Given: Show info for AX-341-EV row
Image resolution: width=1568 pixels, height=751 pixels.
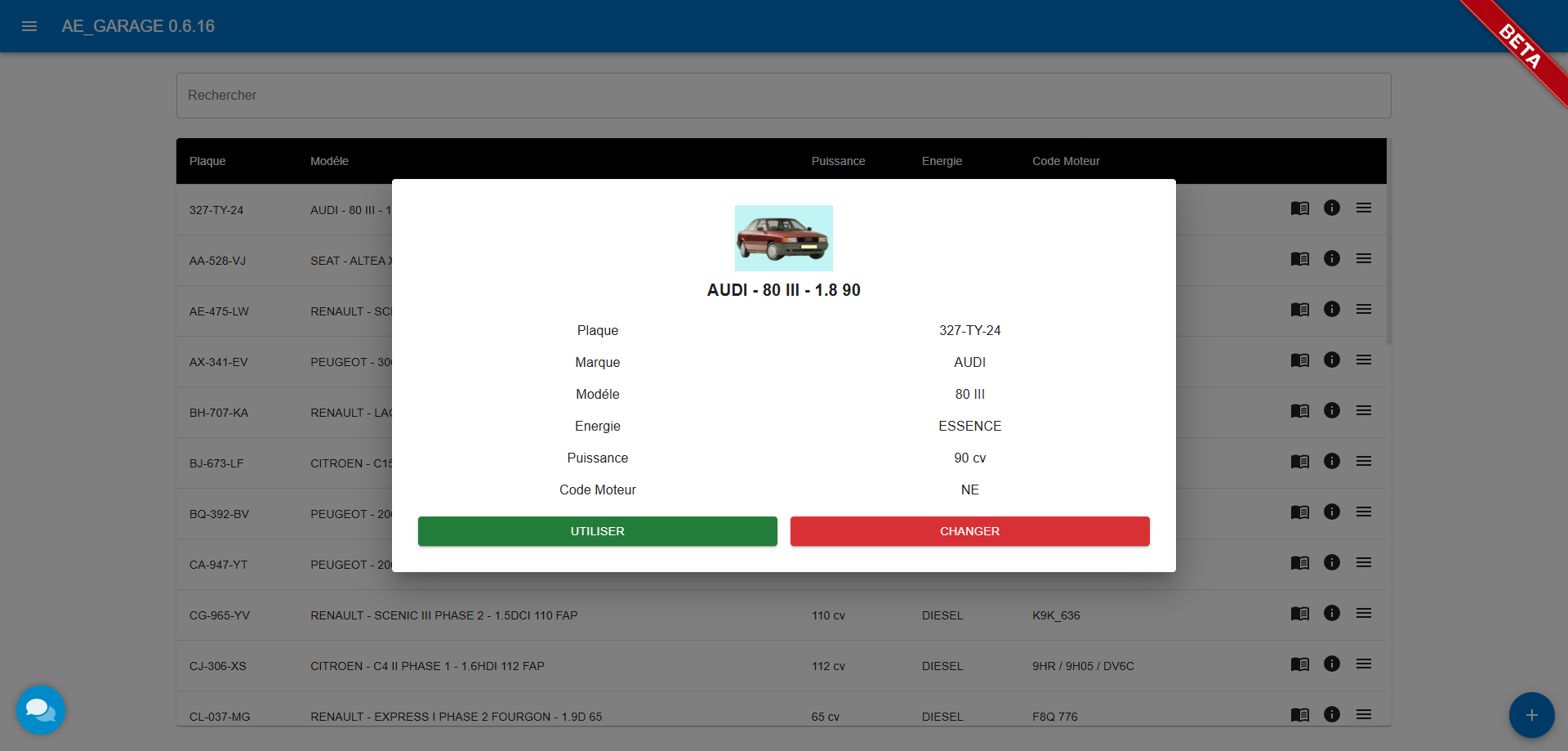Looking at the screenshot, I should (1332, 360).
